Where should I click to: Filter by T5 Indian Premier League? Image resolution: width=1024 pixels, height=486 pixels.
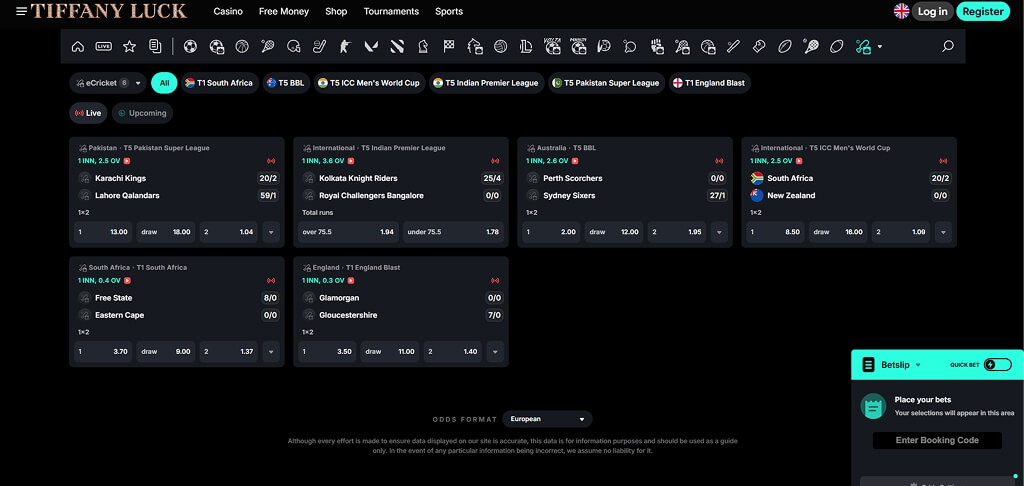[x=487, y=83]
